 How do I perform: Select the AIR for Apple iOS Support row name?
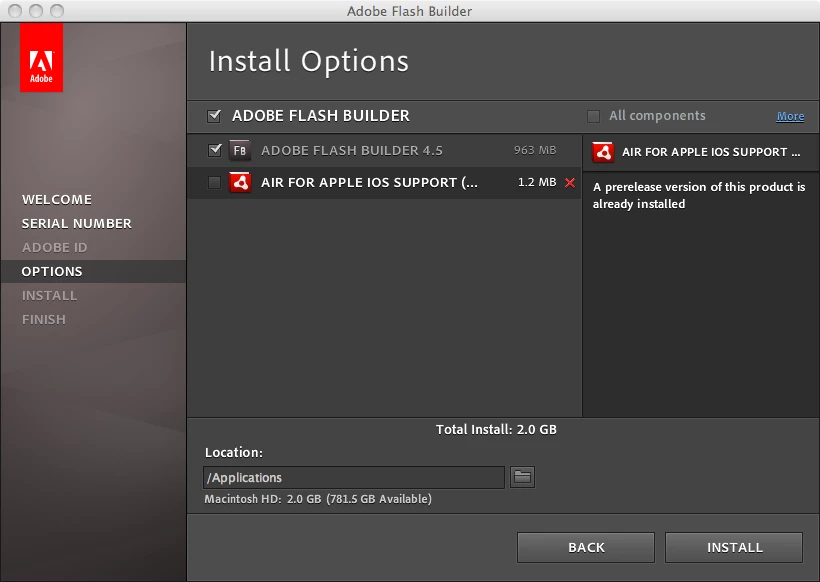(369, 182)
